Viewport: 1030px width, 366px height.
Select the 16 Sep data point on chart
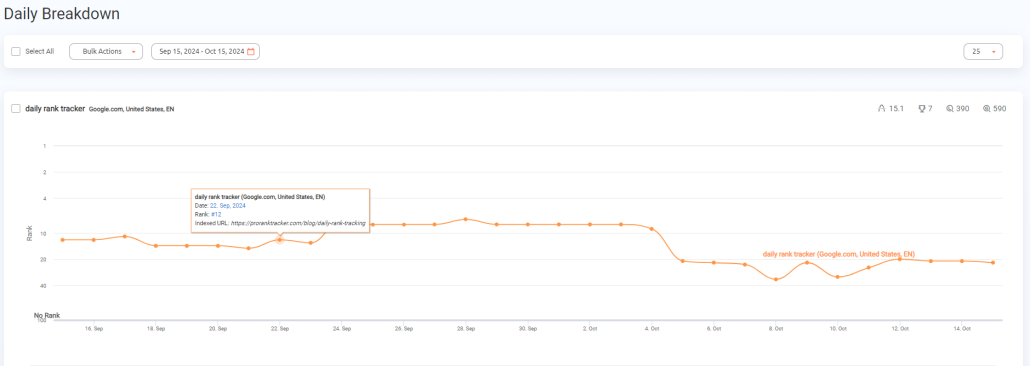coord(94,240)
